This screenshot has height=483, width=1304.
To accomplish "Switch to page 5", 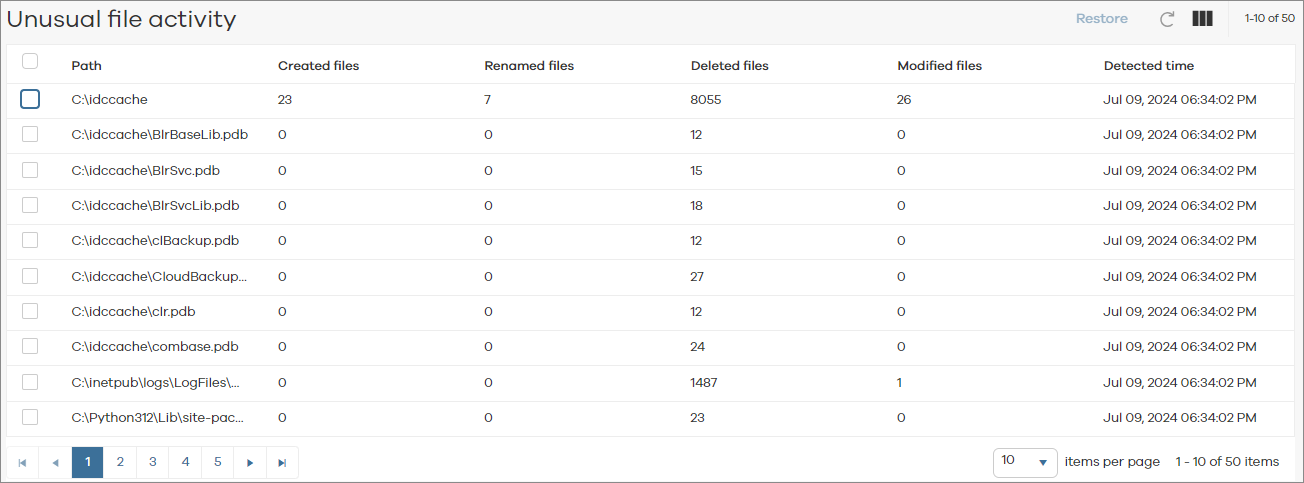I will point(217,462).
